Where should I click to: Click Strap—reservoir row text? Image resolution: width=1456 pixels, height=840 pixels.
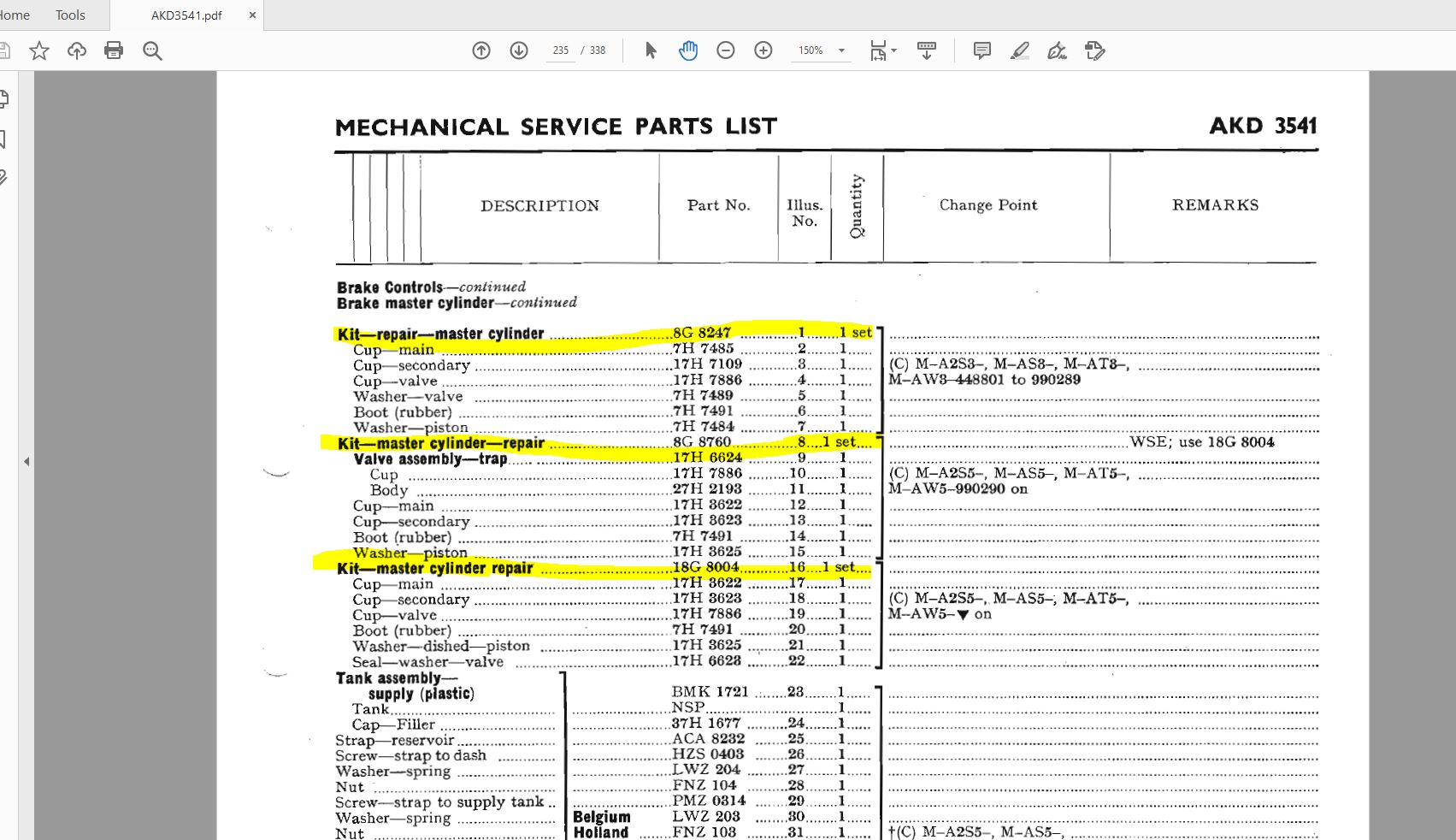point(394,740)
